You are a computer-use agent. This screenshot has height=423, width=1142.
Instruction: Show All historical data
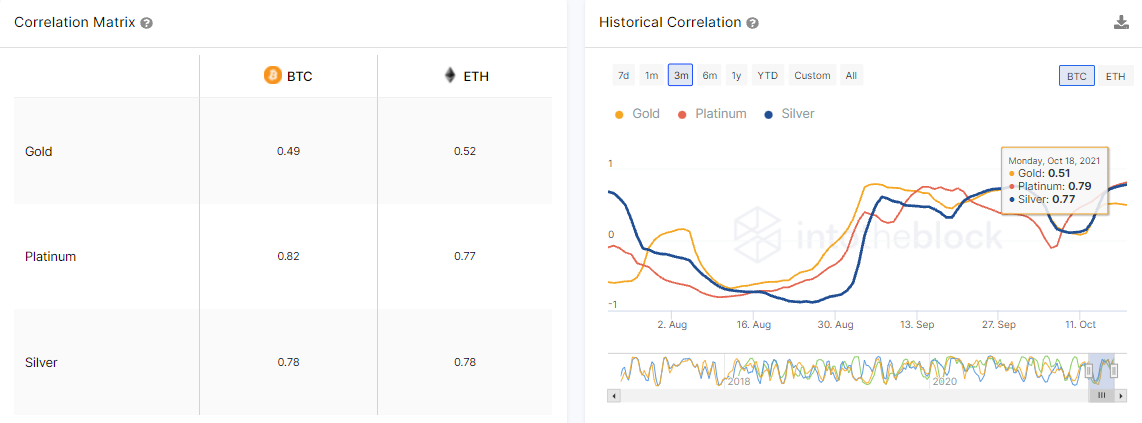851,76
